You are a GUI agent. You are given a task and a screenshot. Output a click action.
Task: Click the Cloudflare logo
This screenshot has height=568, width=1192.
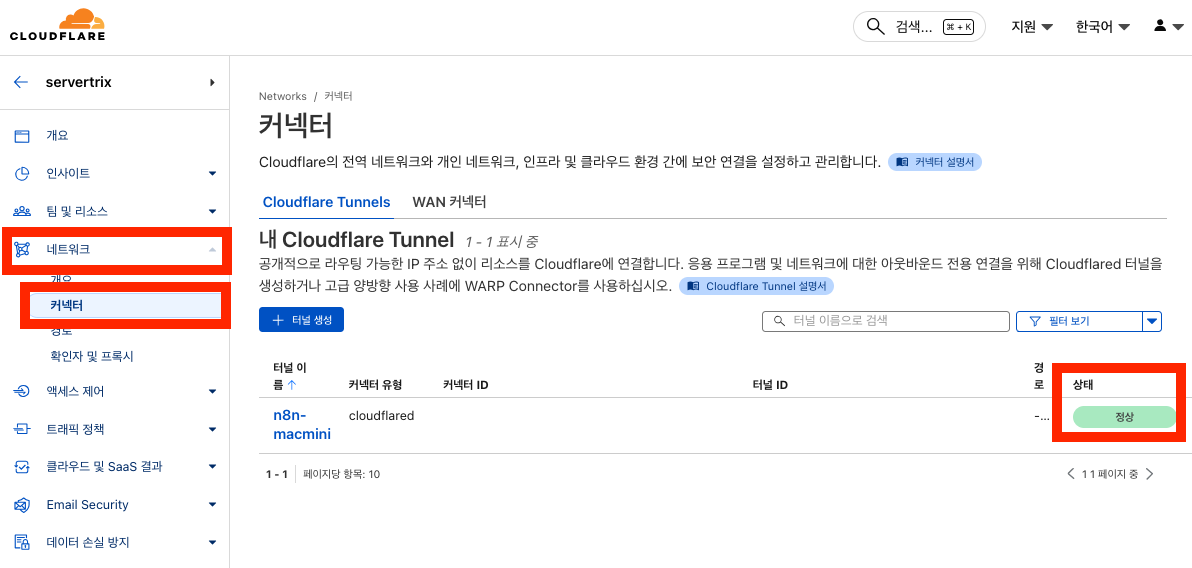point(57,25)
